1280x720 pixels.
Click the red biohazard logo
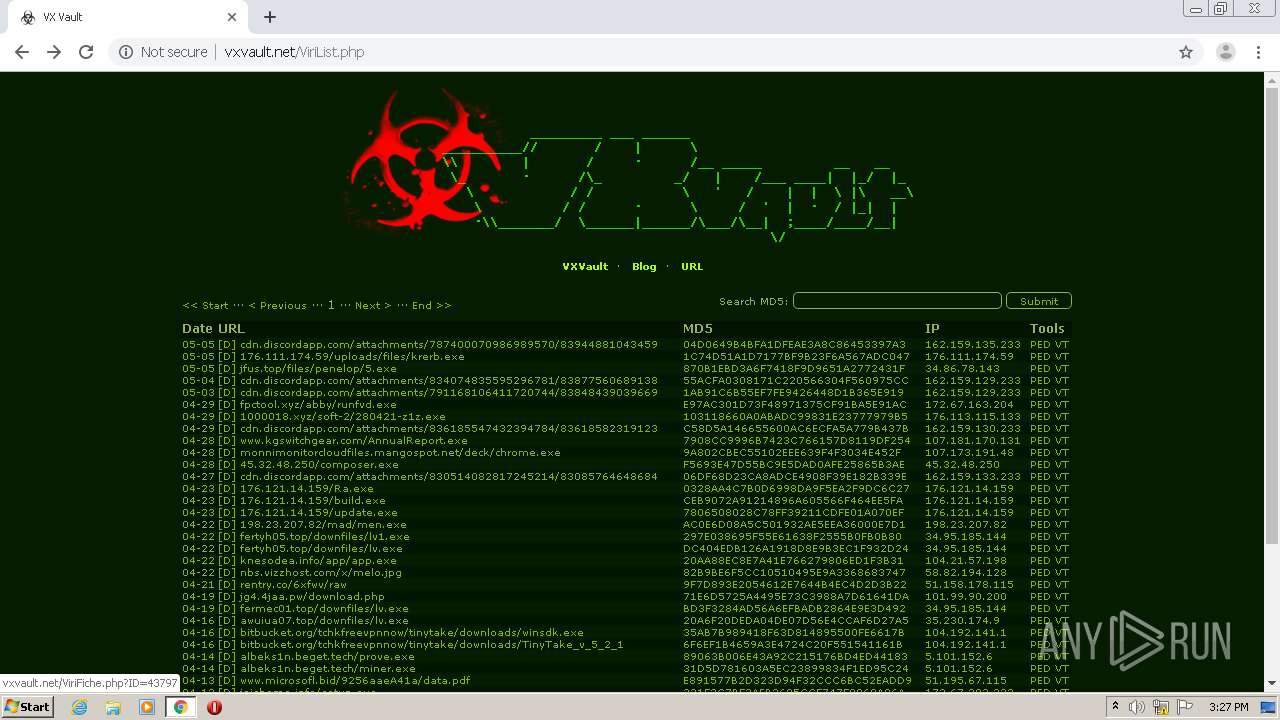[x=427, y=160]
